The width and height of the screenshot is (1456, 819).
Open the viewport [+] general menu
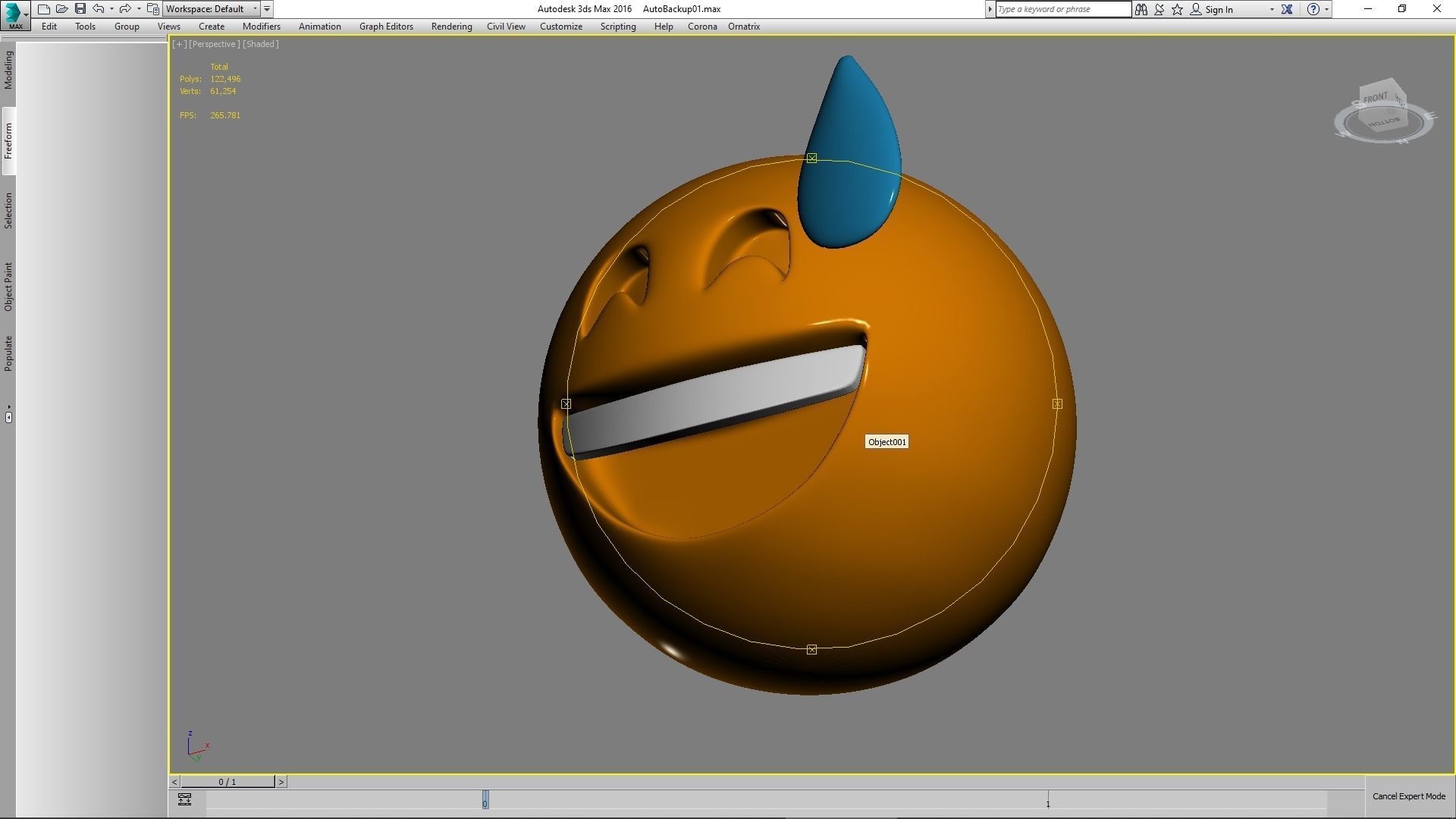tap(180, 44)
